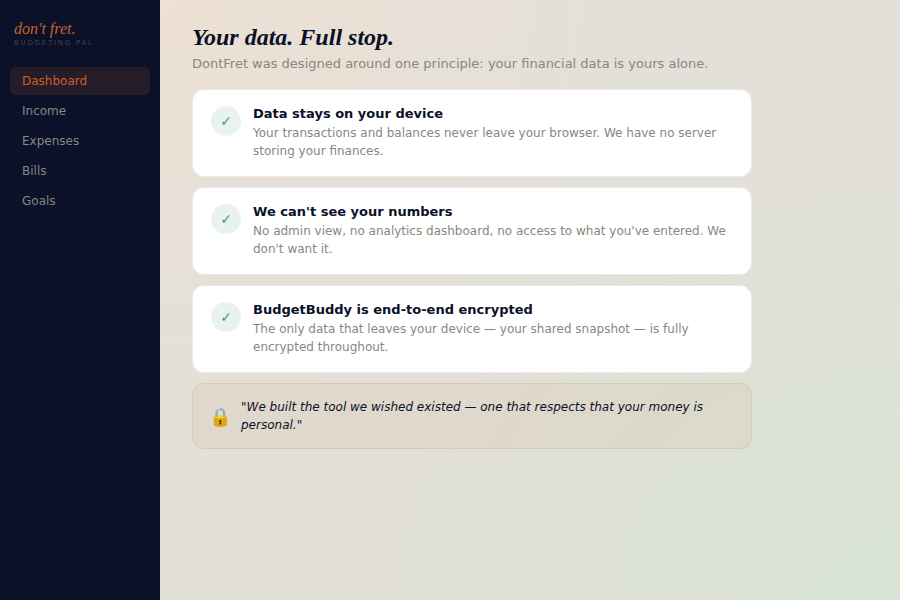Click the "don't fret." logo in the sidebar
This screenshot has width=900, height=600.
(45, 29)
